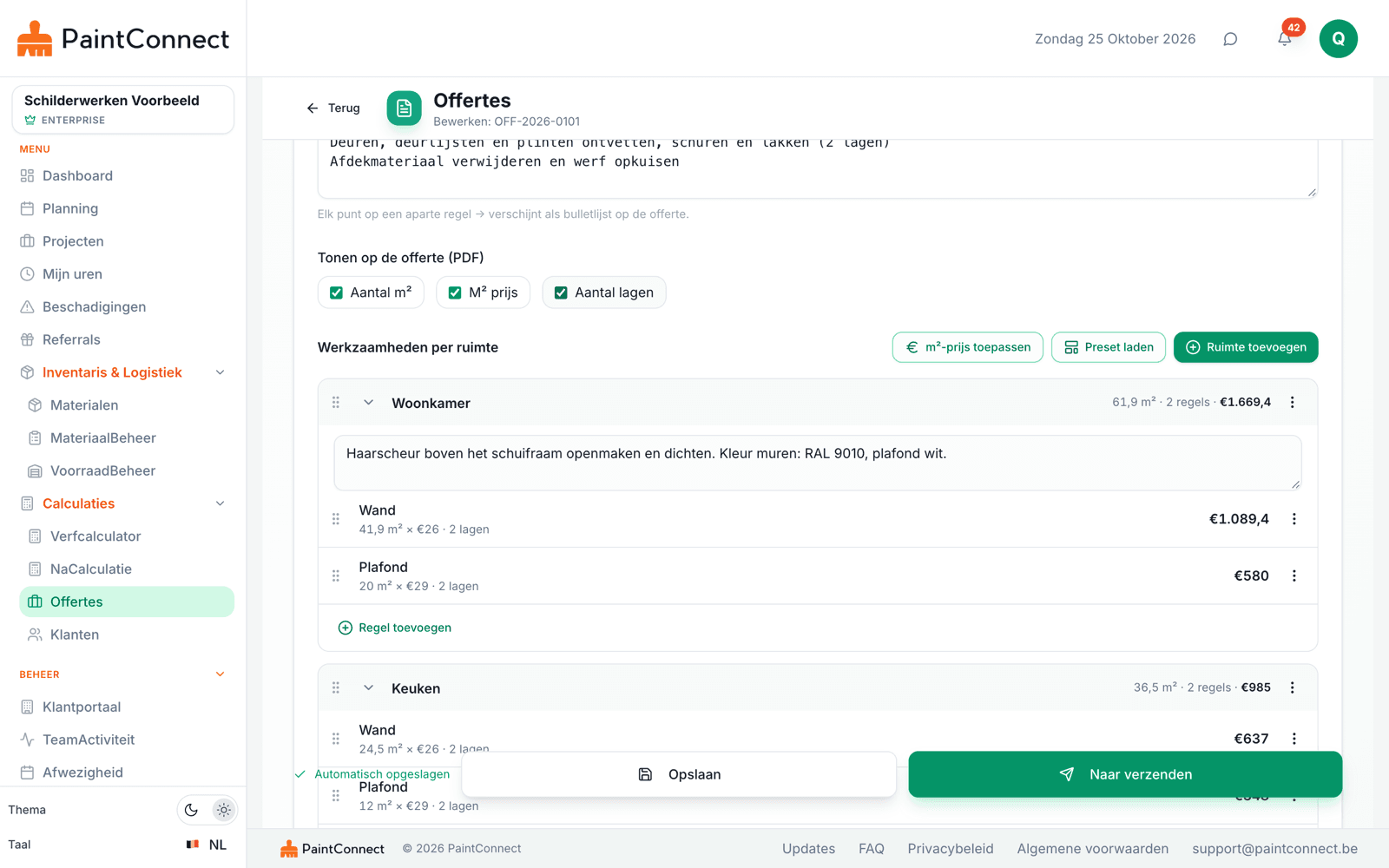Grab the Keuken room drag handle
This screenshot has height=868, width=1389.
(336, 688)
